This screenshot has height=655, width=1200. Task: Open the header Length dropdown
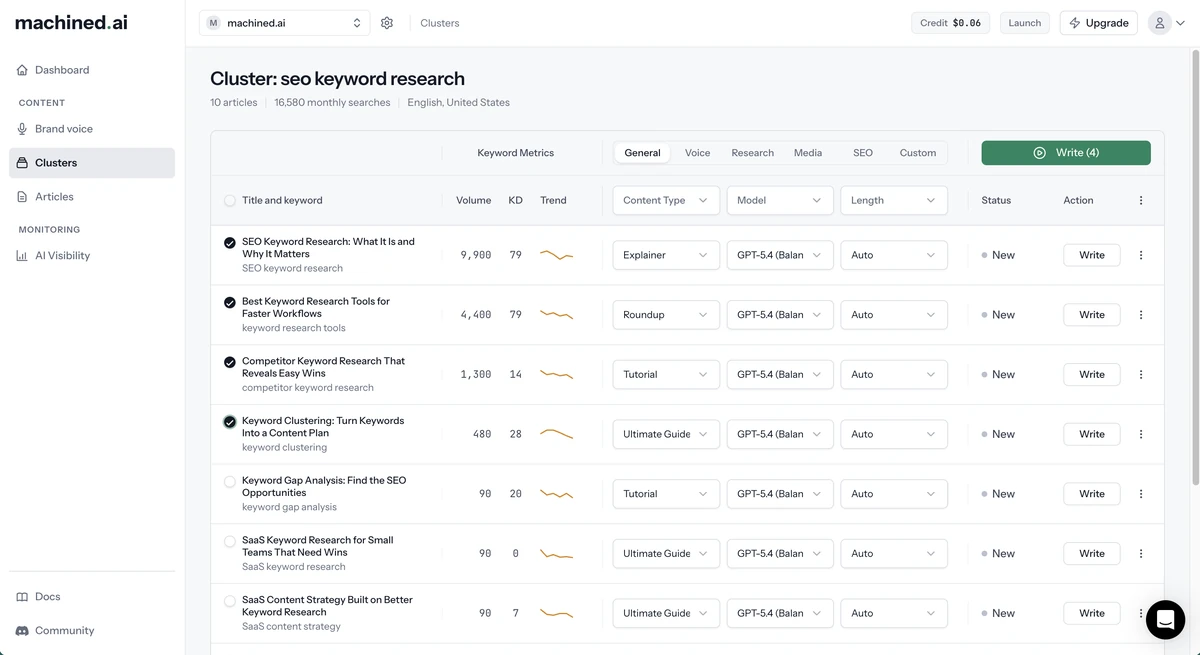894,200
